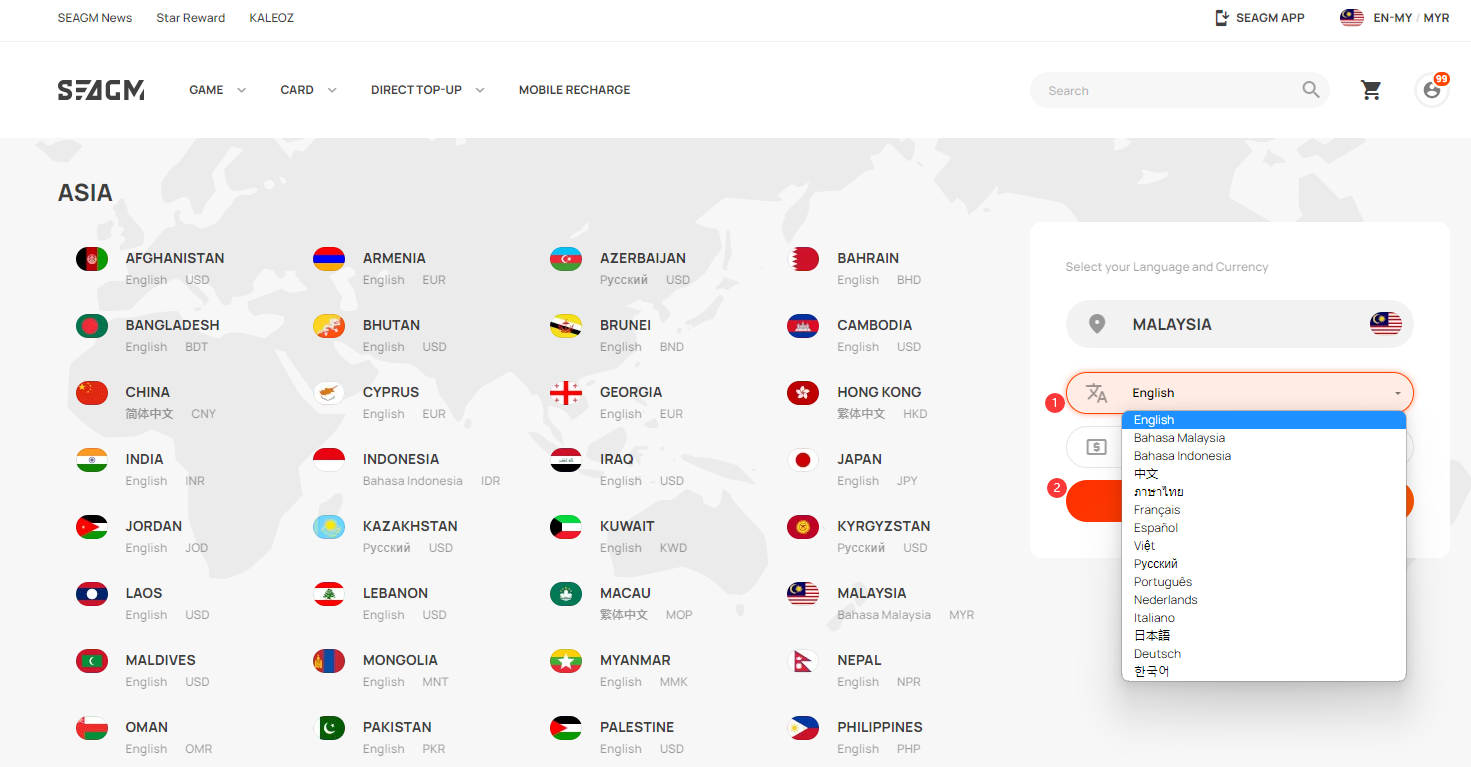This screenshot has width=1471, height=767.
Task: Choose Español in language list
Action: [x=1264, y=528]
